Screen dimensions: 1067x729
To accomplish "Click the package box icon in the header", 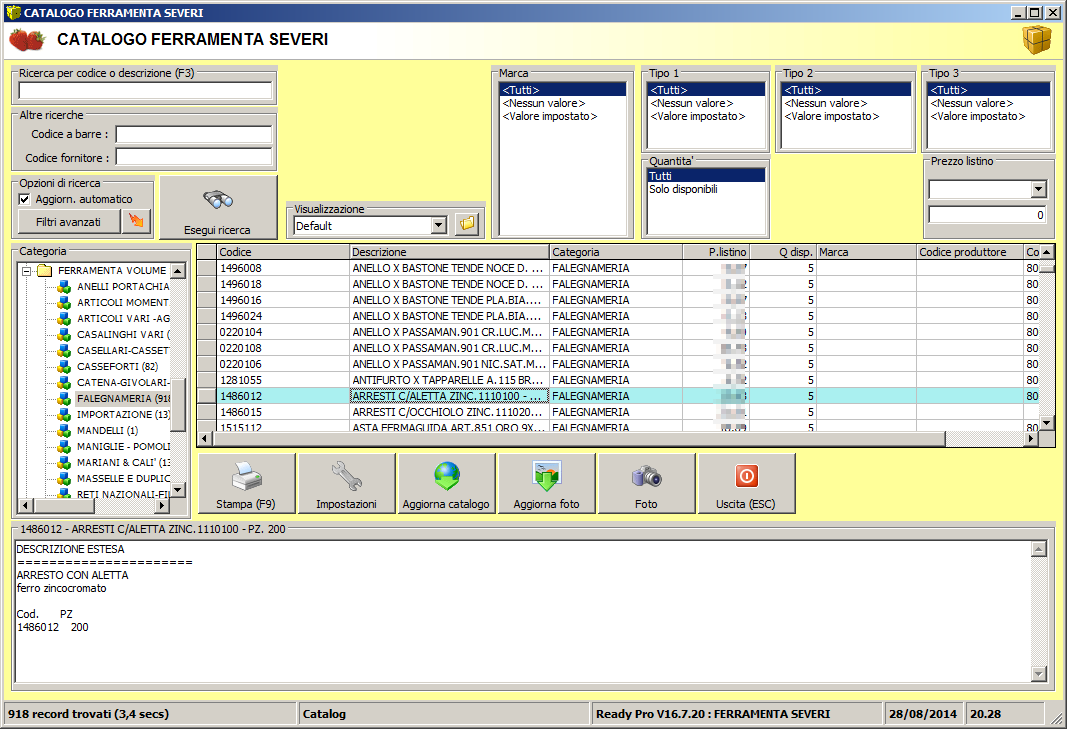I will [x=1036, y=39].
